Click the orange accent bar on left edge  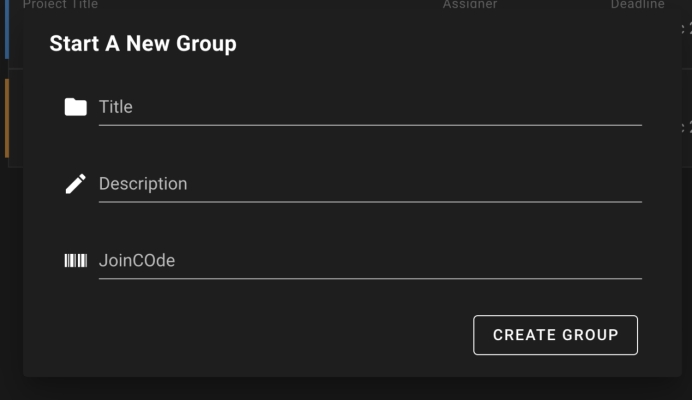point(6,120)
